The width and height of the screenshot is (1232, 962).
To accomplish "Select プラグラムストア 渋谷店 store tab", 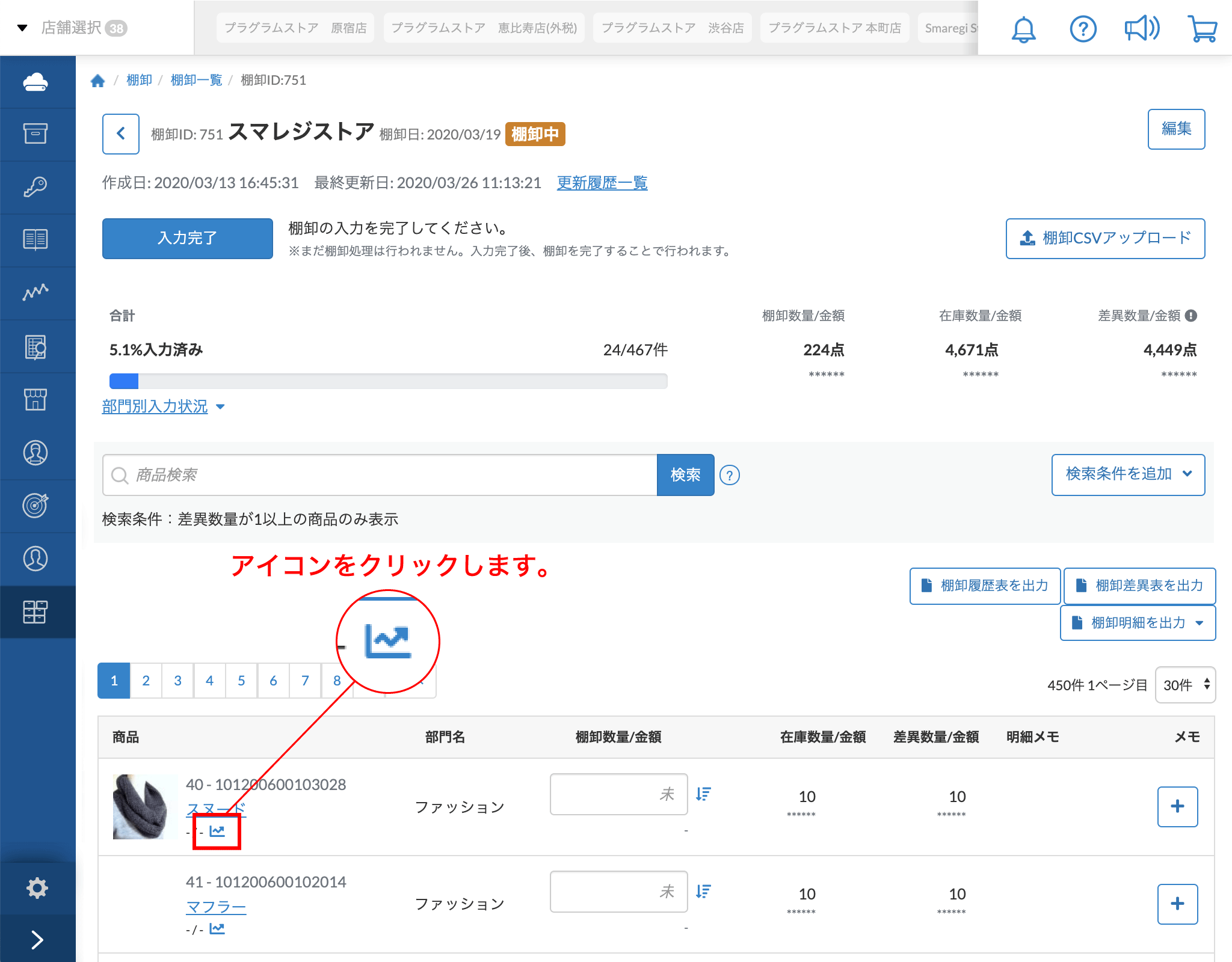I will 673,28.
